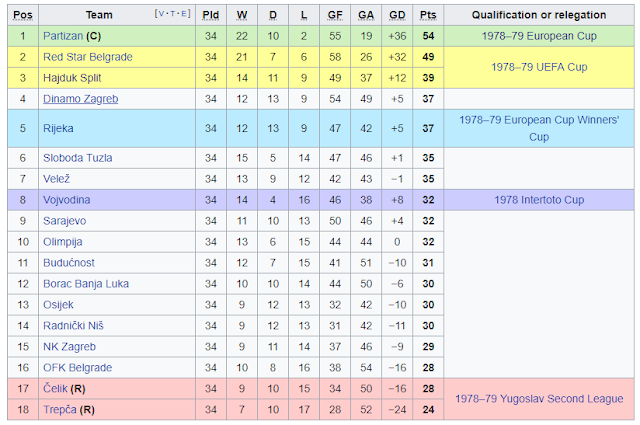
Task: Open the Red Star Belgrade link
Action: click(88, 57)
